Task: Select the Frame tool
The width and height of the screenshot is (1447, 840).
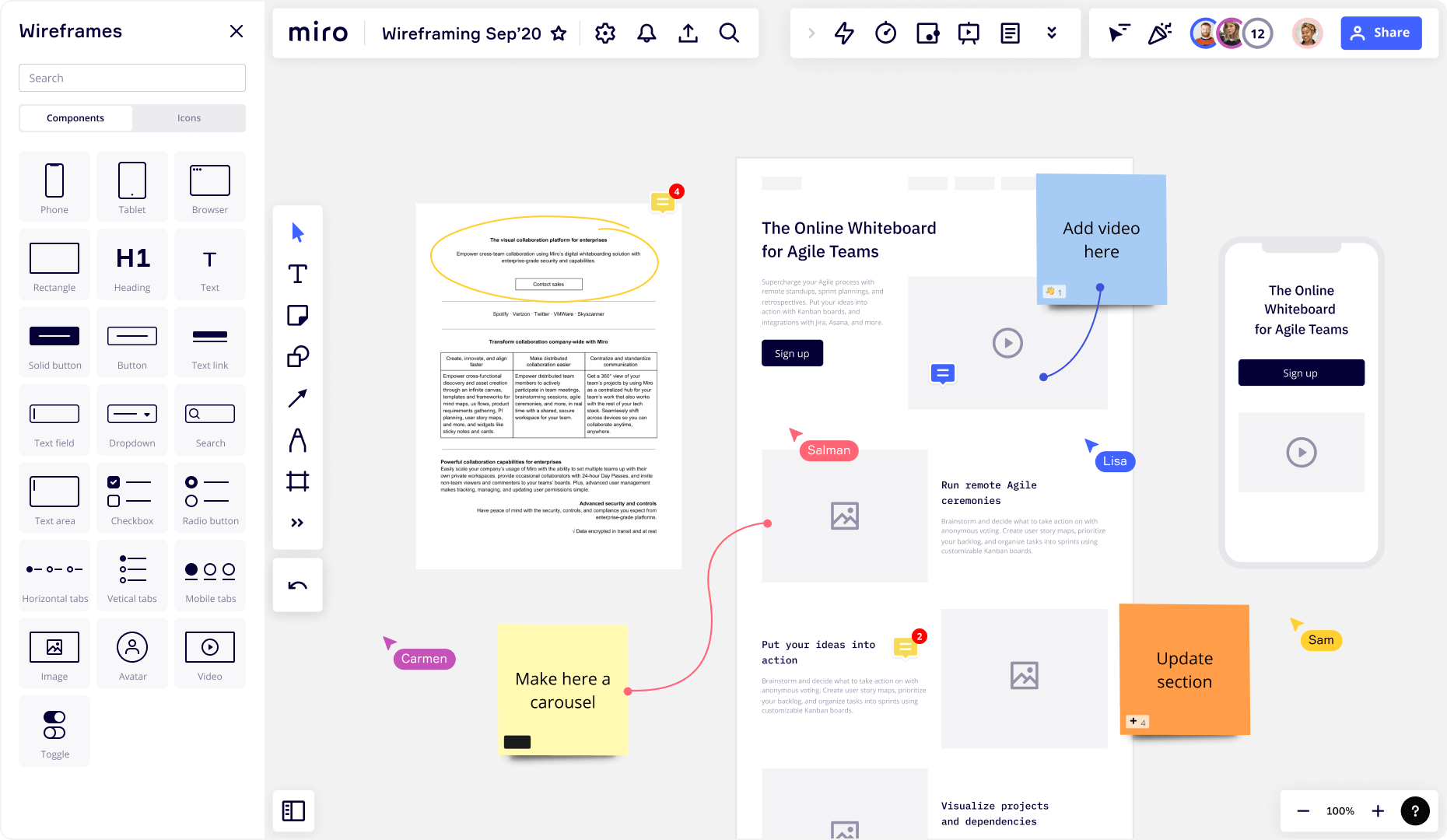Action: click(x=297, y=481)
